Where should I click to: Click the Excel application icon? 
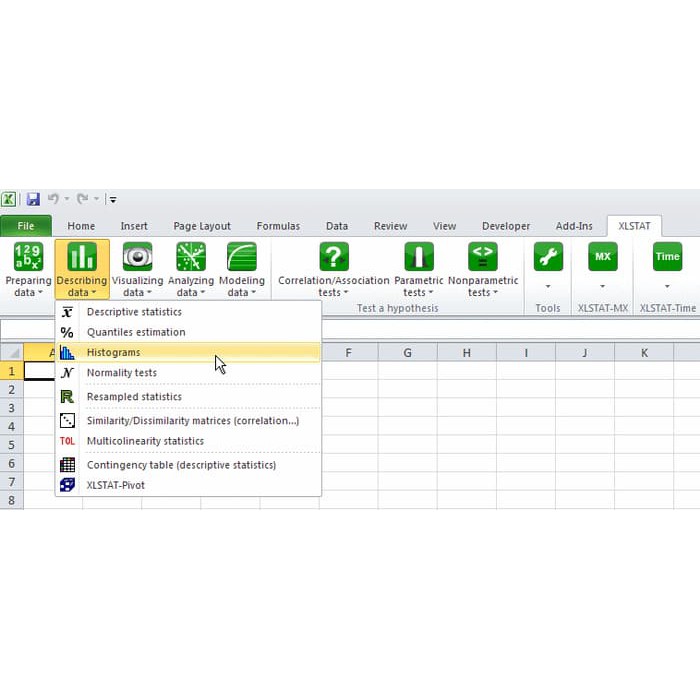point(8,199)
